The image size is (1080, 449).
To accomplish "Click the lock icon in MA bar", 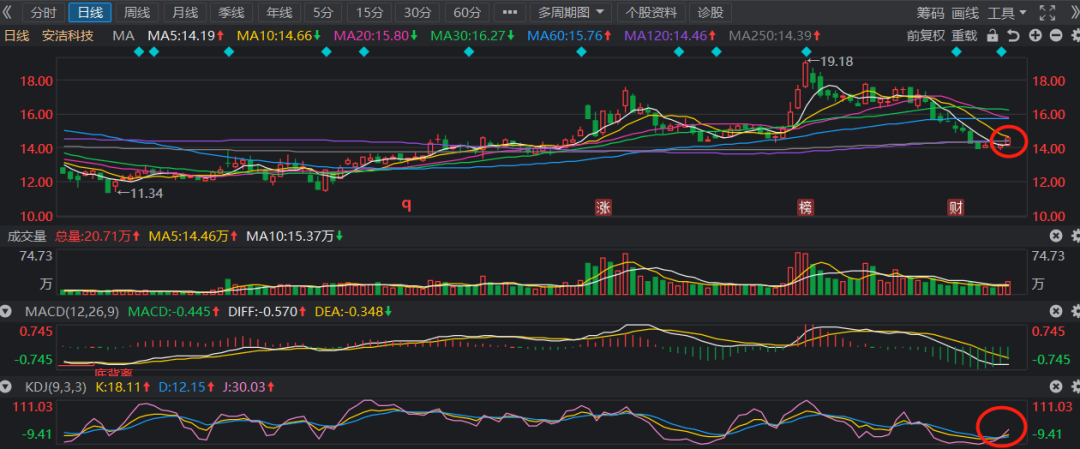I will point(992,35).
